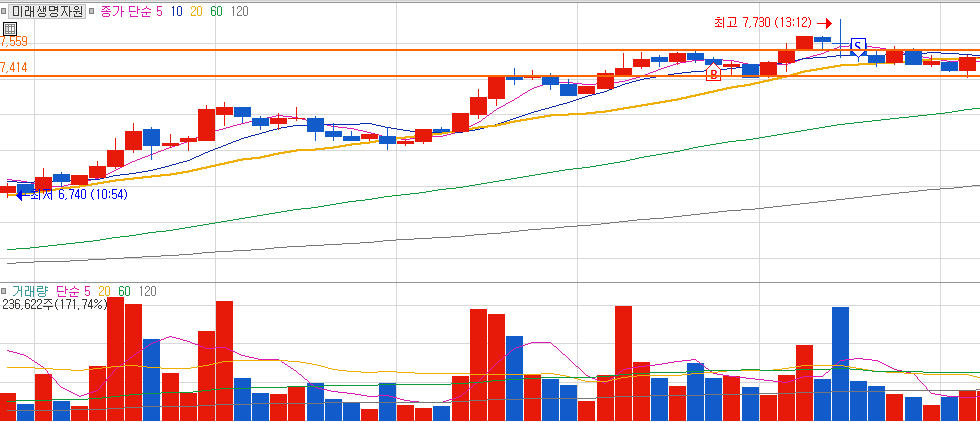Screen dimensions: 980x422
Task: Click the small square before 미래생명자원
Action: tap(4, 11)
